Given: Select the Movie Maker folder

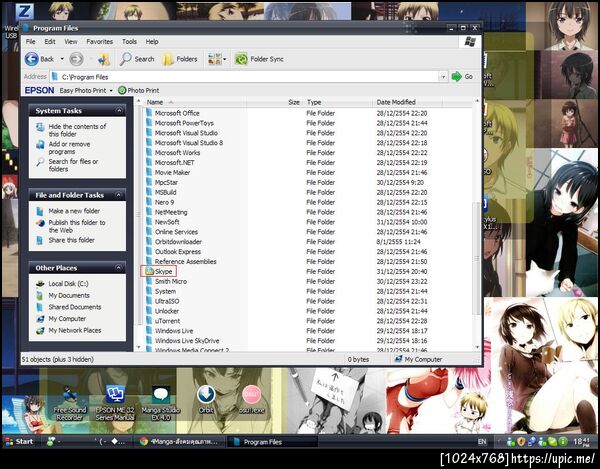Looking at the screenshot, I should (172, 173).
